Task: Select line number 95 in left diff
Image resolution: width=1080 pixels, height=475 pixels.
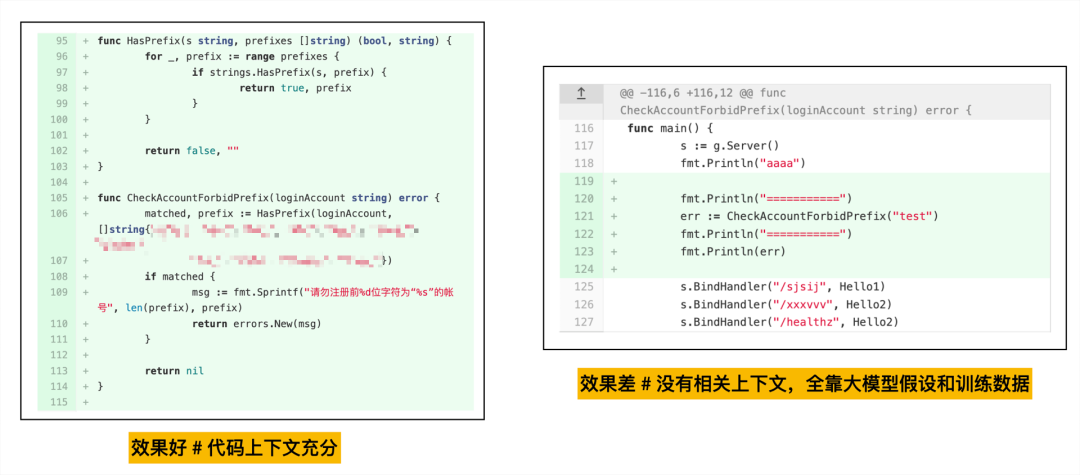Action: (61, 41)
